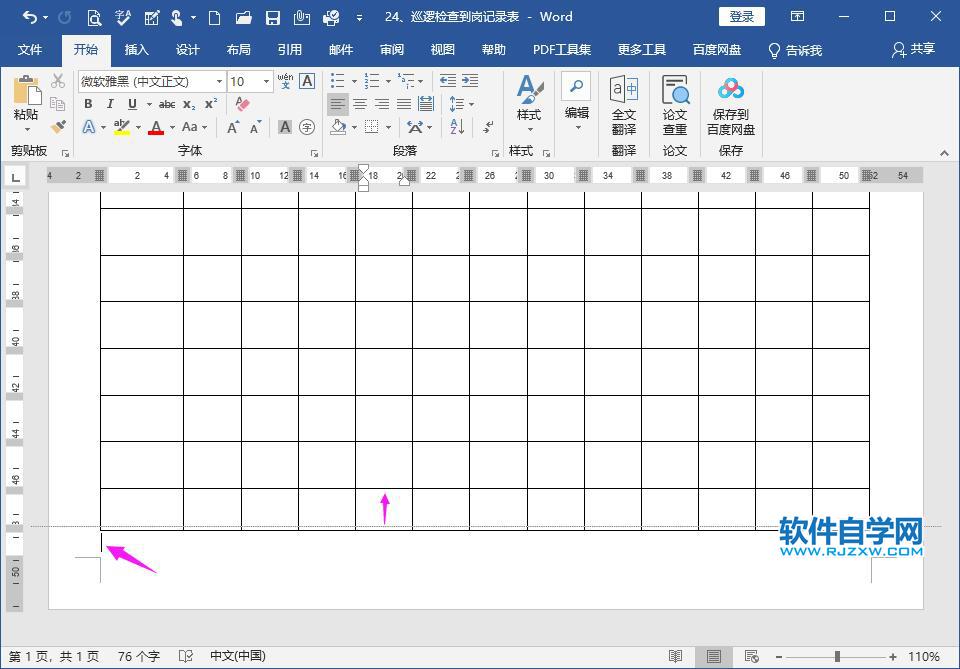Open the font size dropdown
The height and width of the screenshot is (669, 960).
[x=267, y=81]
